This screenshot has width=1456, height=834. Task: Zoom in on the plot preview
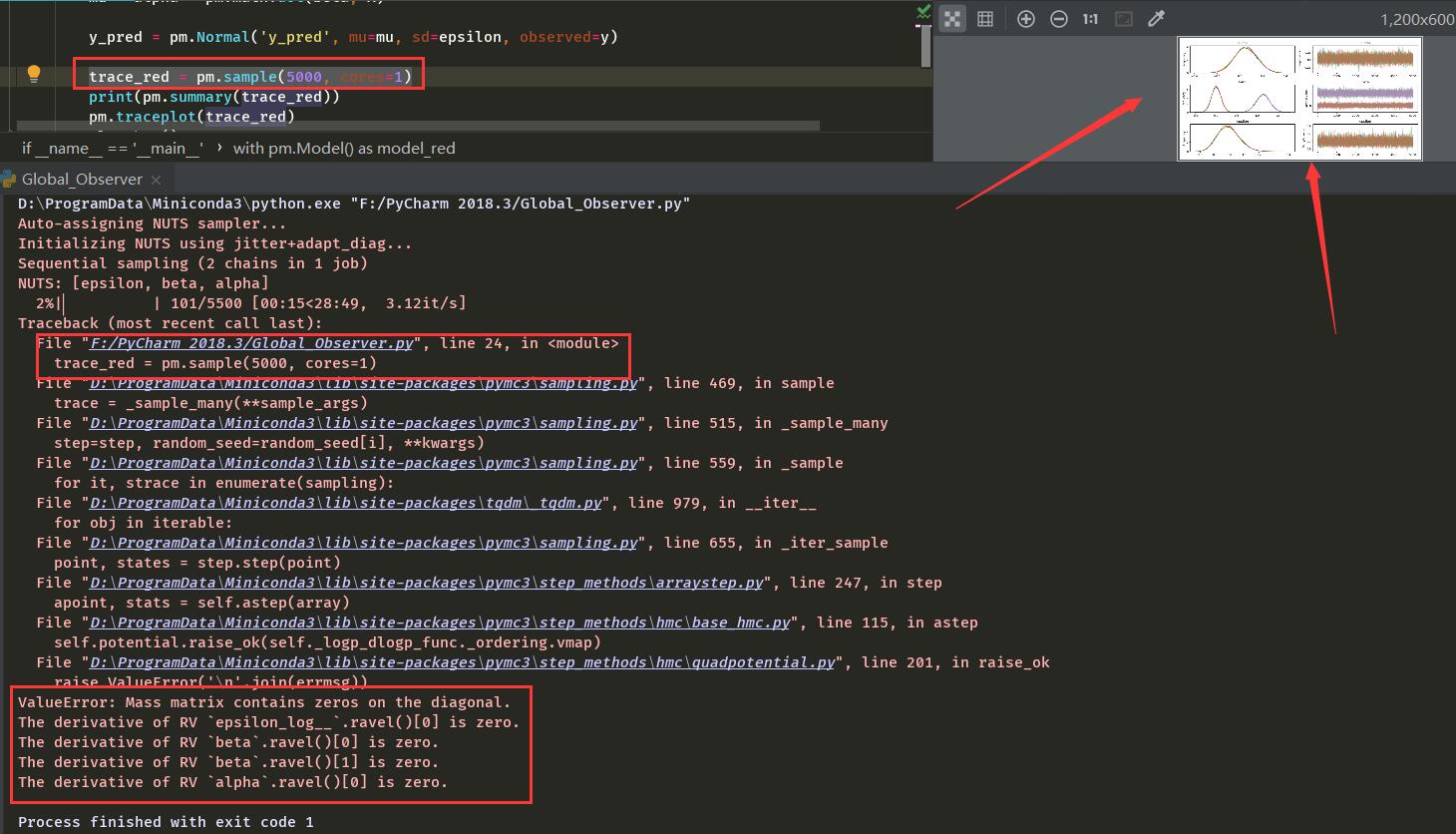[x=1025, y=18]
